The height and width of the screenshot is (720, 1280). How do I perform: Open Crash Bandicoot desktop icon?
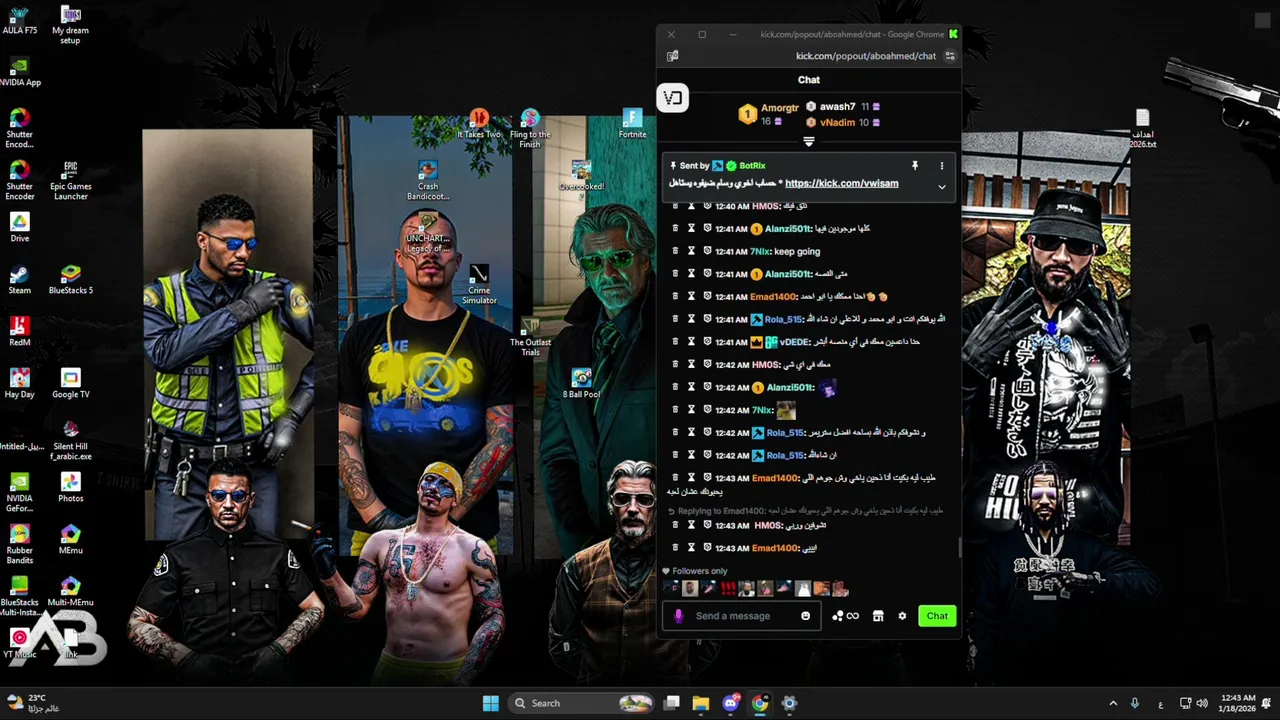tap(428, 181)
